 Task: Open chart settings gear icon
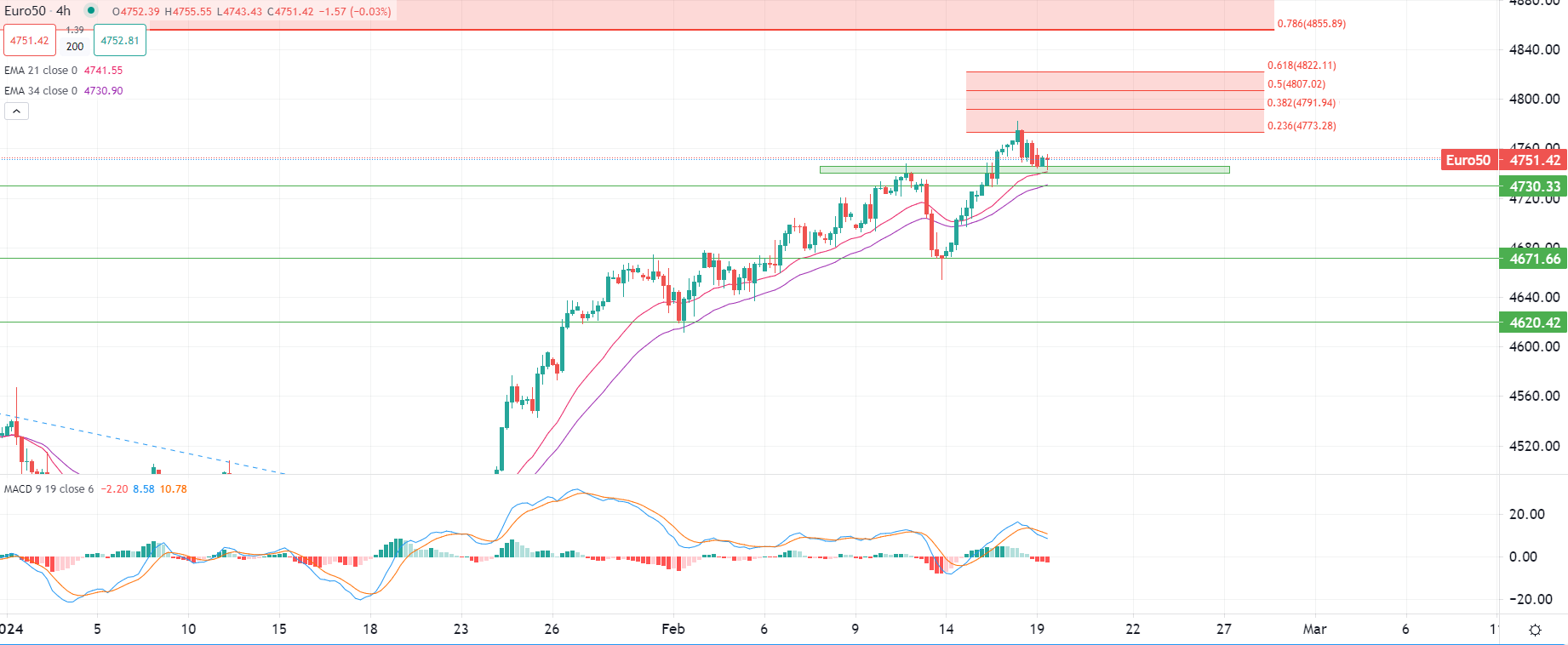tap(1534, 630)
